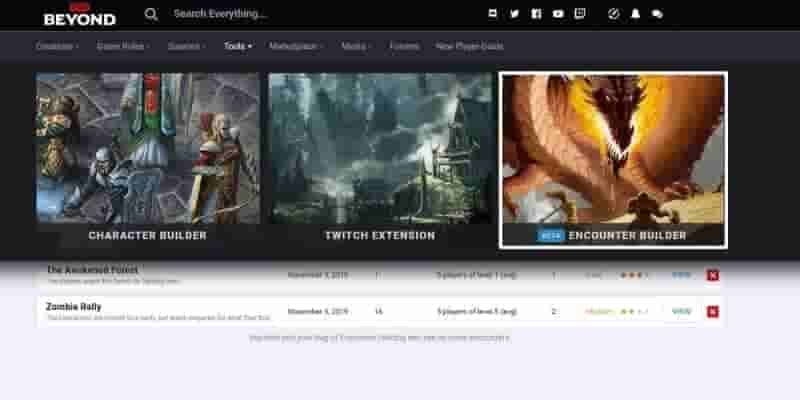View the Zombie Rally encounter
Viewport: 800px width, 400px height.
[x=681, y=311]
